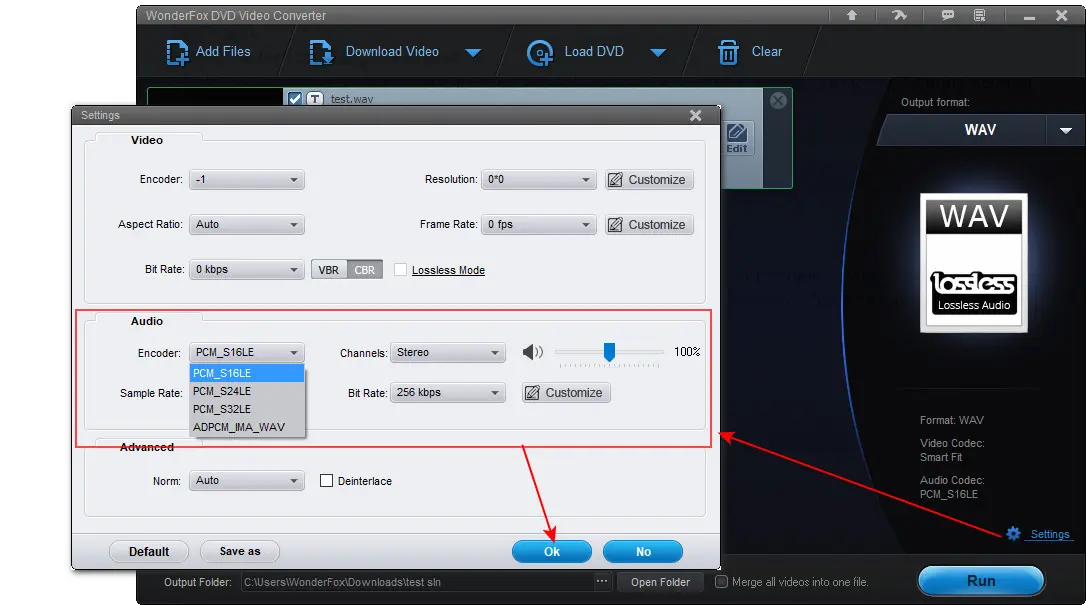
Task: Open the list menu icon in title bar
Action: 979,15
